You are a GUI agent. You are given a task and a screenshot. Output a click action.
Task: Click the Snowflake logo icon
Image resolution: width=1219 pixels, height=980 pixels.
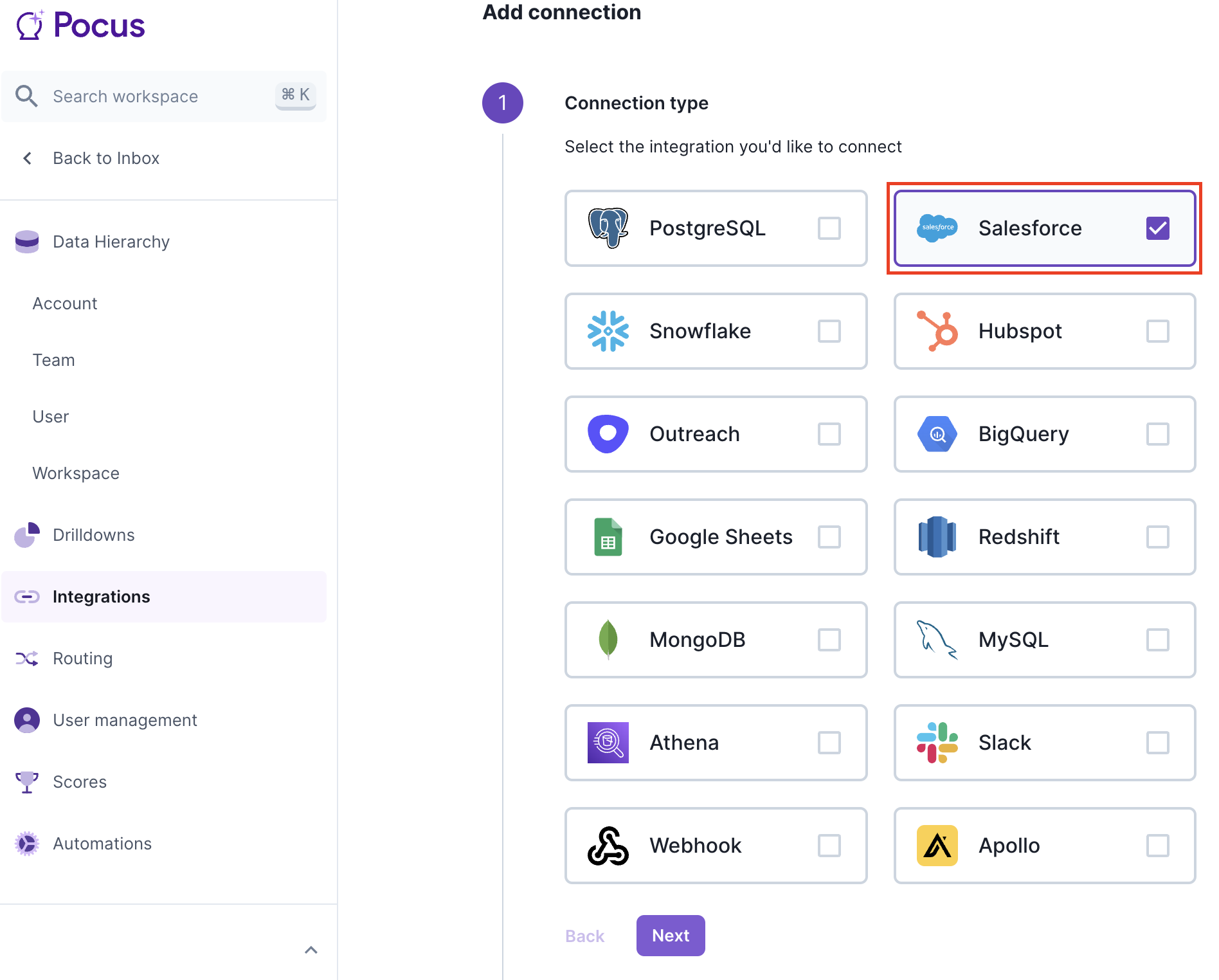[x=608, y=331]
